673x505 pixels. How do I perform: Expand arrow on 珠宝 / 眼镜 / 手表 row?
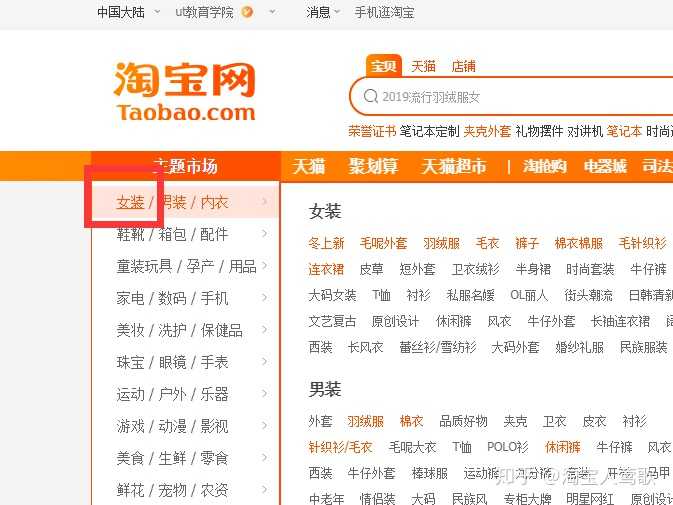coord(264,361)
